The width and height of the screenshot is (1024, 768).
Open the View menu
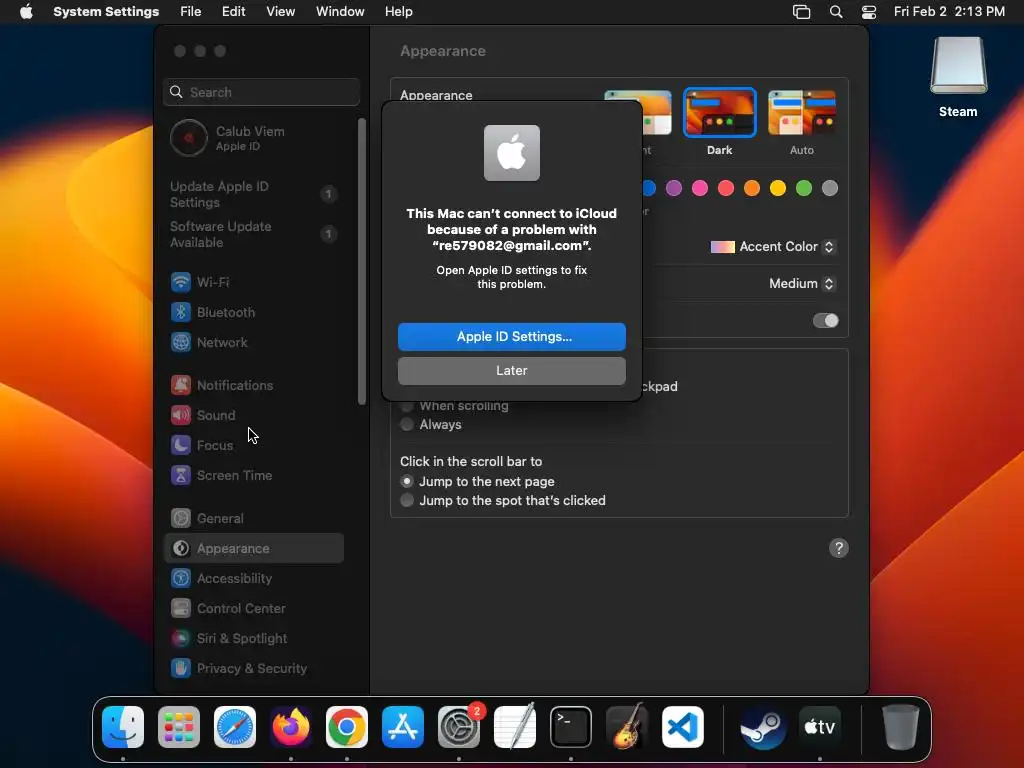280,12
